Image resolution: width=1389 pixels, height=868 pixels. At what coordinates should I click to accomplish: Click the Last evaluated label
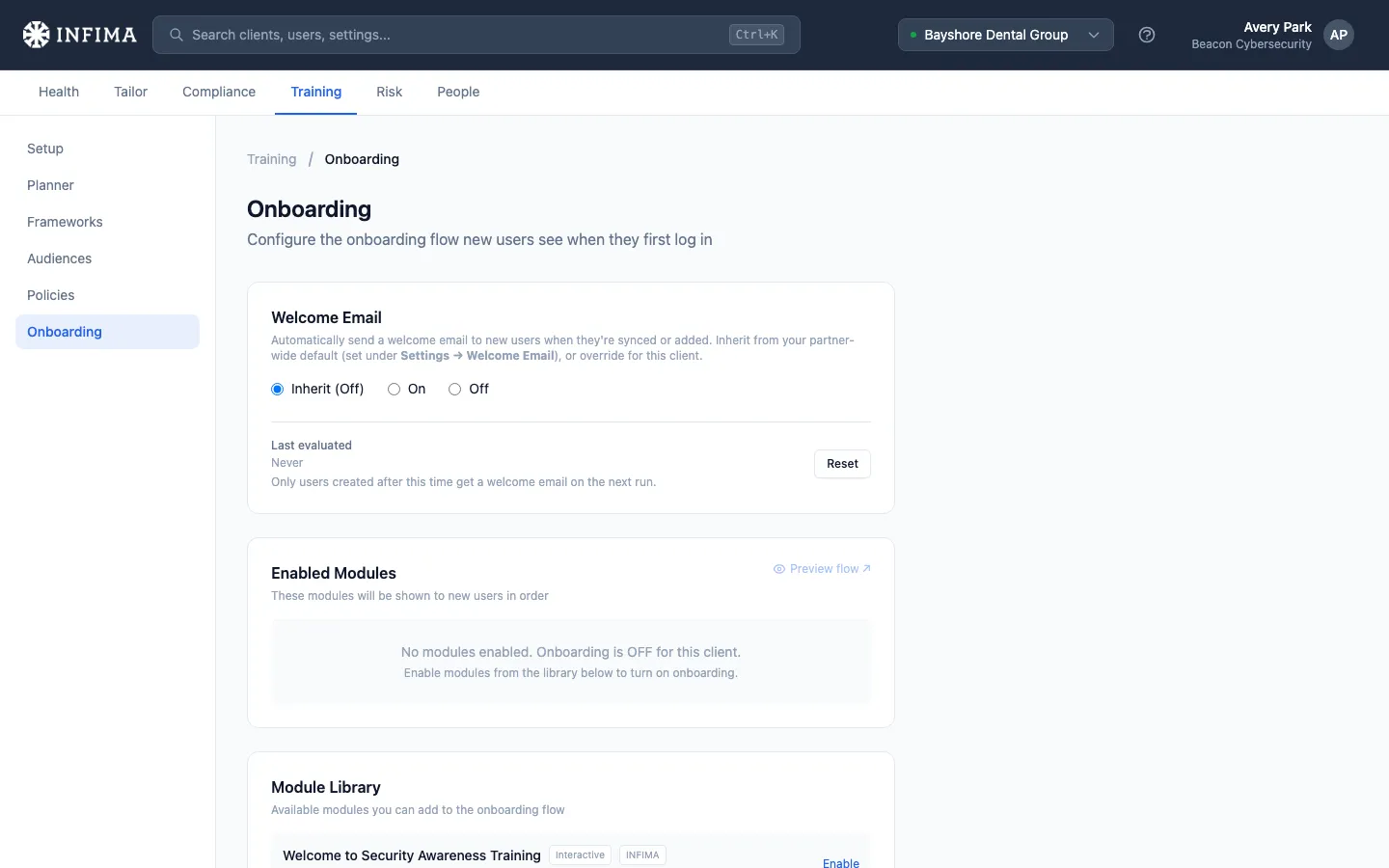312,446
